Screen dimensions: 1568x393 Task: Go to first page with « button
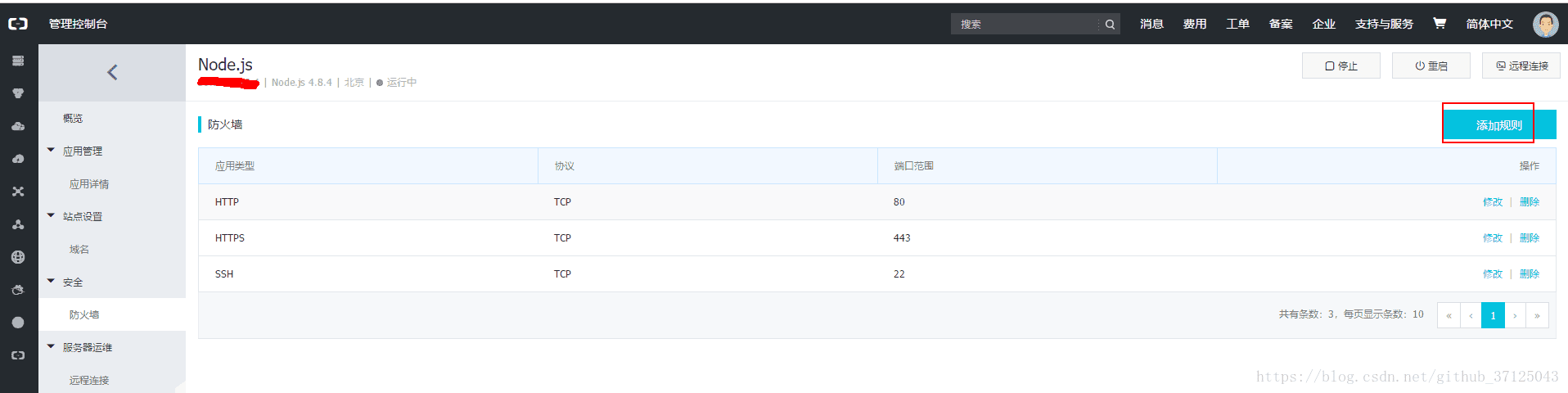[1449, 315]
